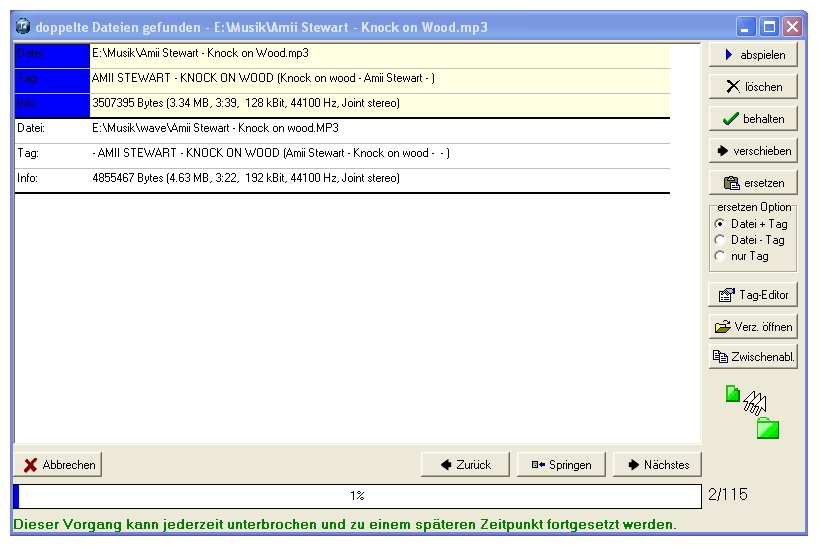Click the ersetzen replace button
Image resolution: width=818 pixels, height=546 pixels.
coord(753,183)
